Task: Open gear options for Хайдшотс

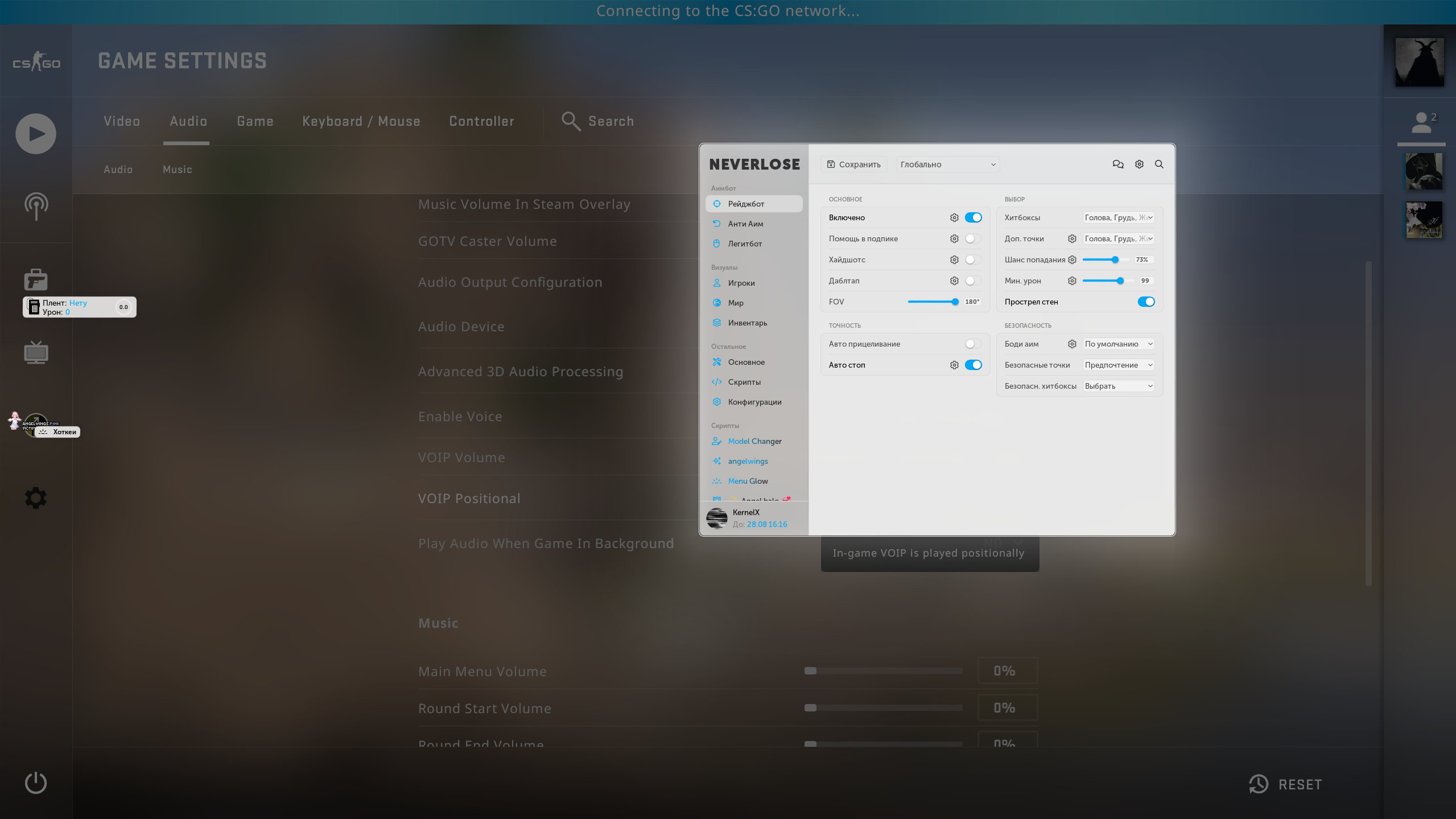Action: pos(954,260)
